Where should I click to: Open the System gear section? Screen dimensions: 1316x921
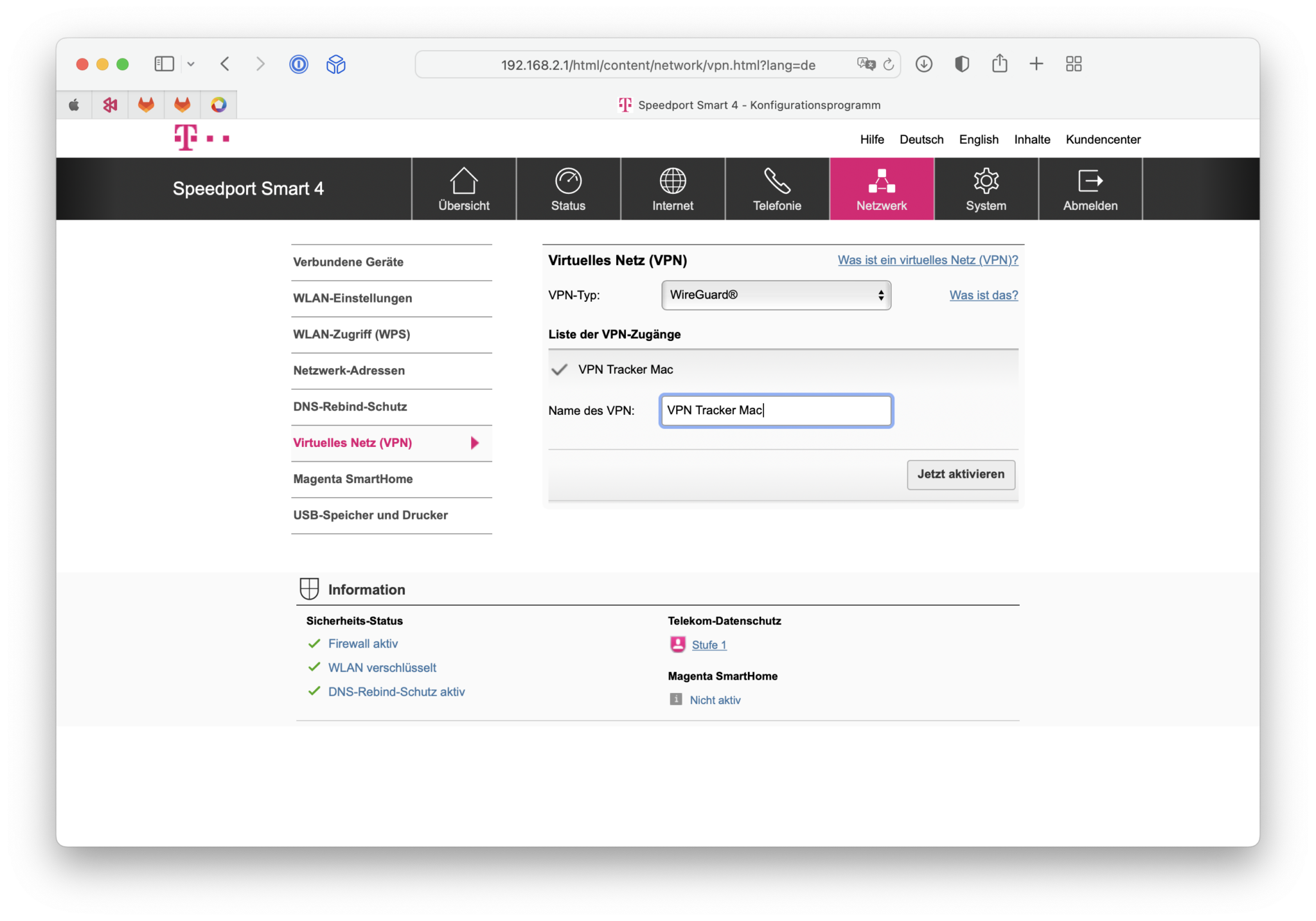[x=986, y=189]
